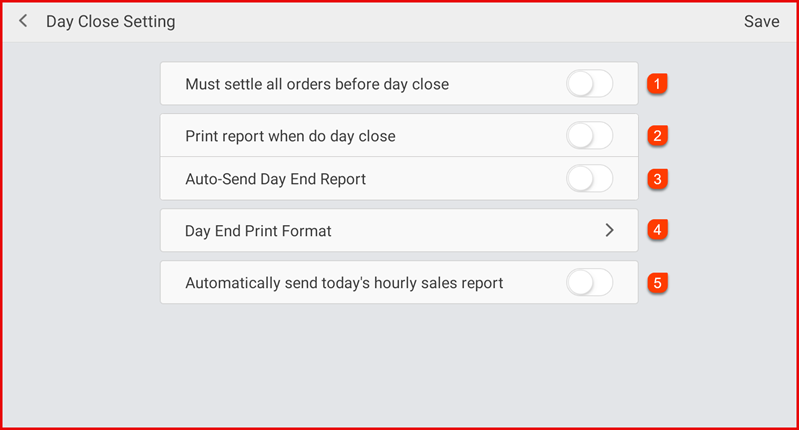Go back using the header arrow
Screen dimensions: 799x430
23,21
